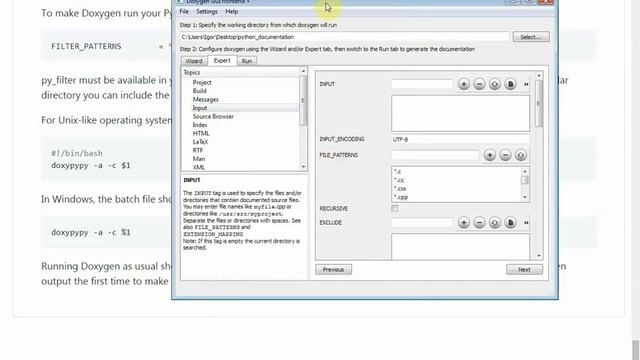
Task: Select the *.cxx file pattern
Action: click(x=400, y=189)
